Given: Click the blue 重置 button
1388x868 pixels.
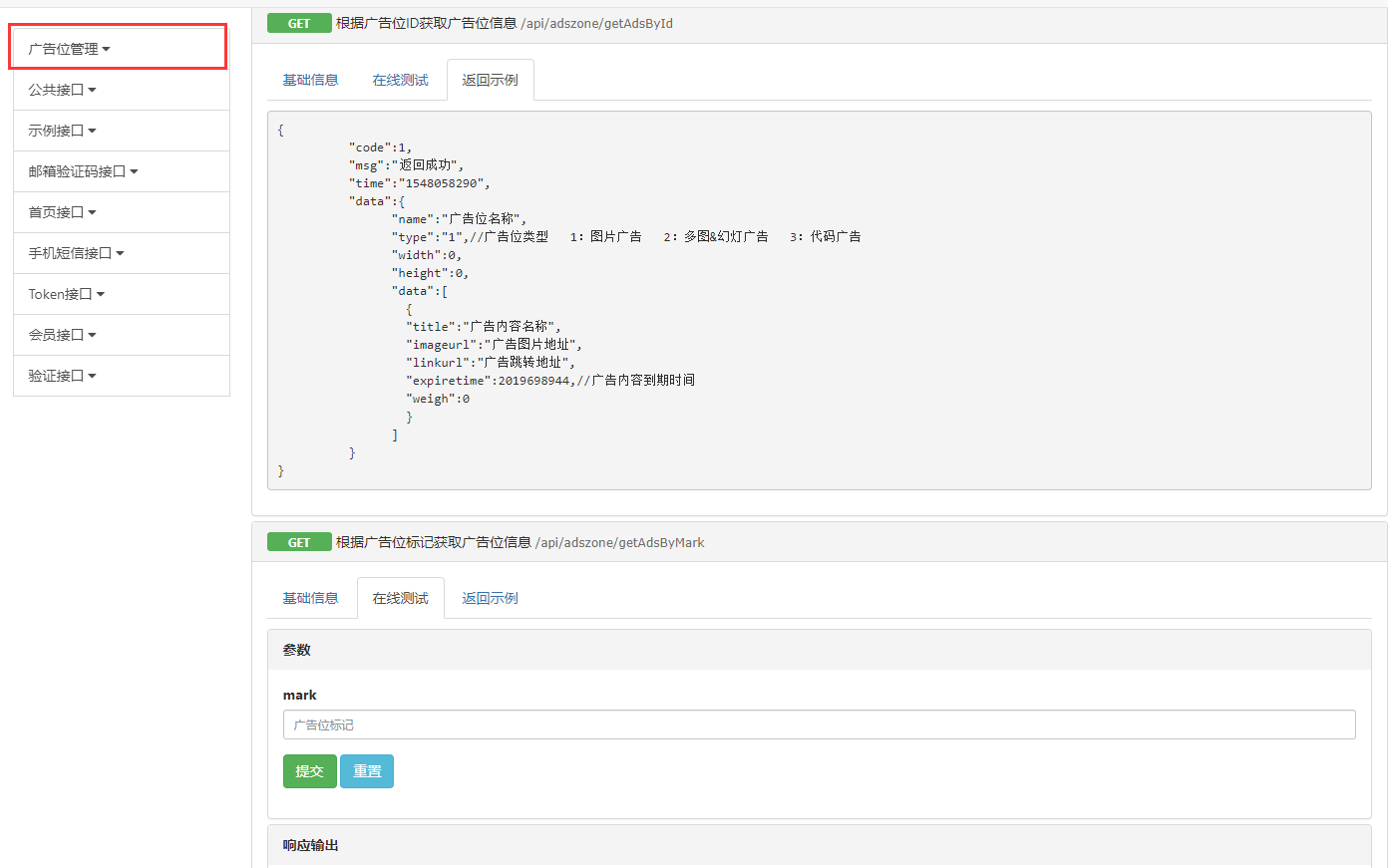Looking at the screenshot, I should pyautogui.click(x=367, y=771).
